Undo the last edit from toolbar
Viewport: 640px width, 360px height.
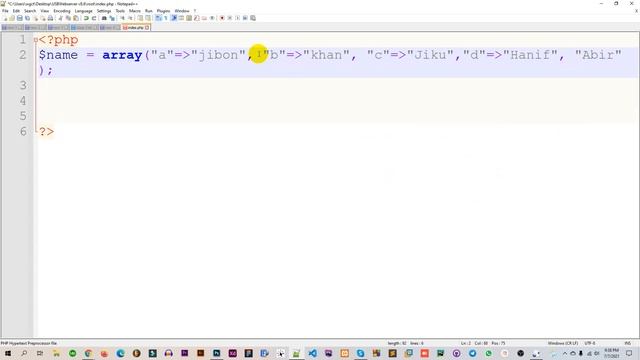[x=86, y=18]
